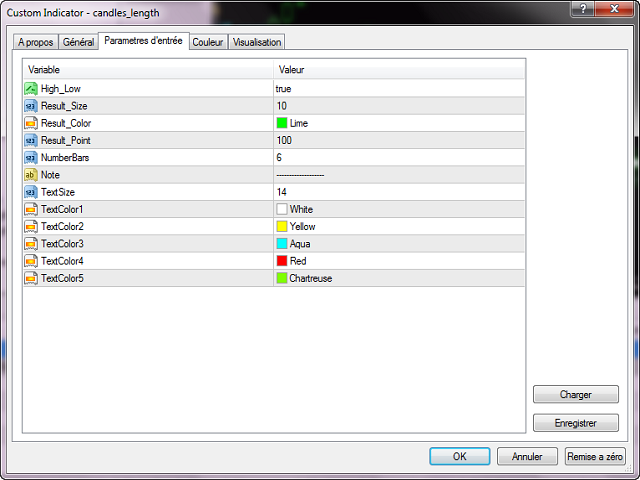Click the 'true' value of High_Low
Viewport: 640px width, 480px height.
coord(283,89)
